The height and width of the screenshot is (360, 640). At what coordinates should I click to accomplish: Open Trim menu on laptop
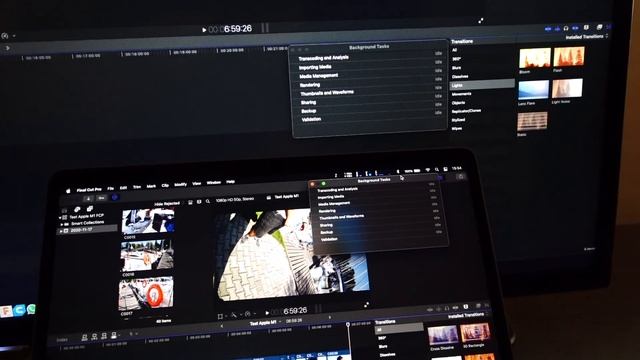click(x=137, y=187)
